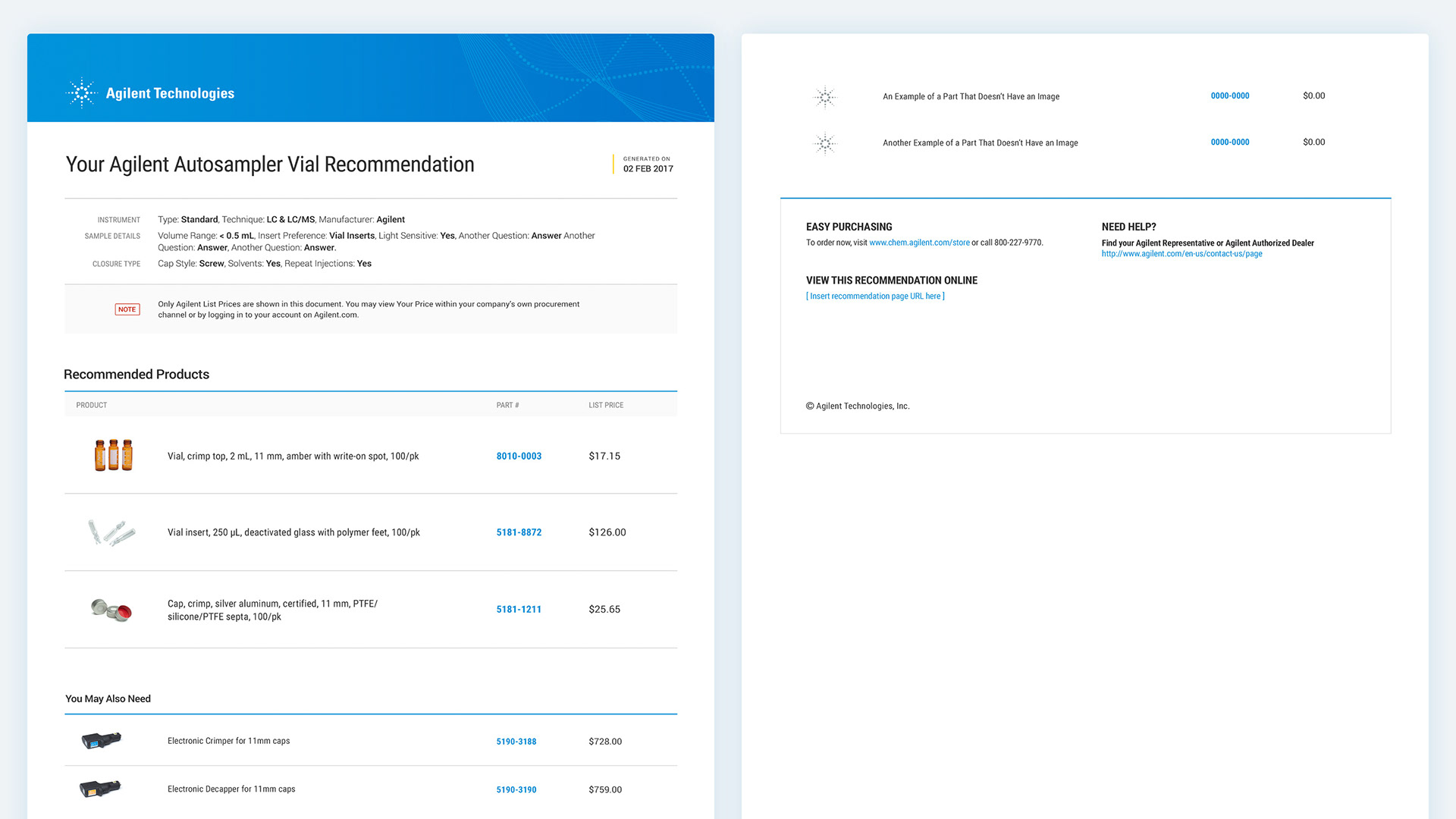Click 'Electronic Decapper for 11mm caps' text
The height and width of the screenshot is (819, 1456).
click(x=231, y=789)
